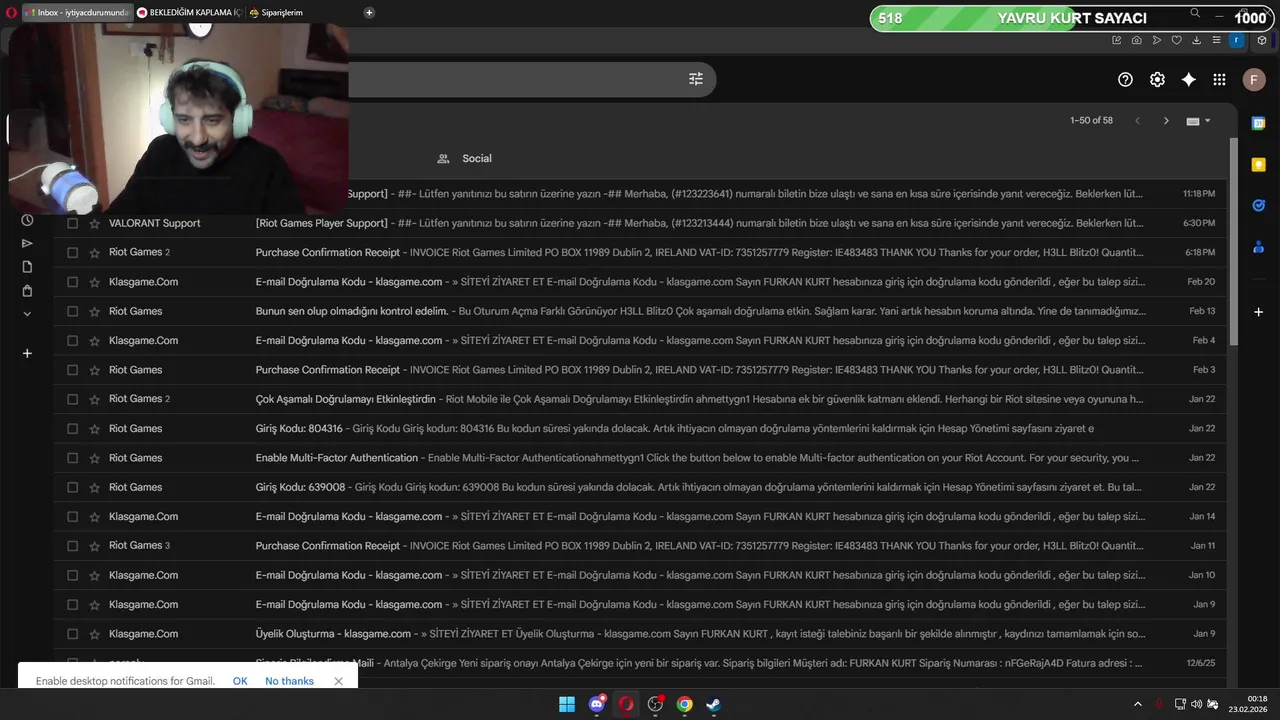The image size is (1280, 720).
Task: Click the inbox vertical scrollbar
Action: (1233, 240)
